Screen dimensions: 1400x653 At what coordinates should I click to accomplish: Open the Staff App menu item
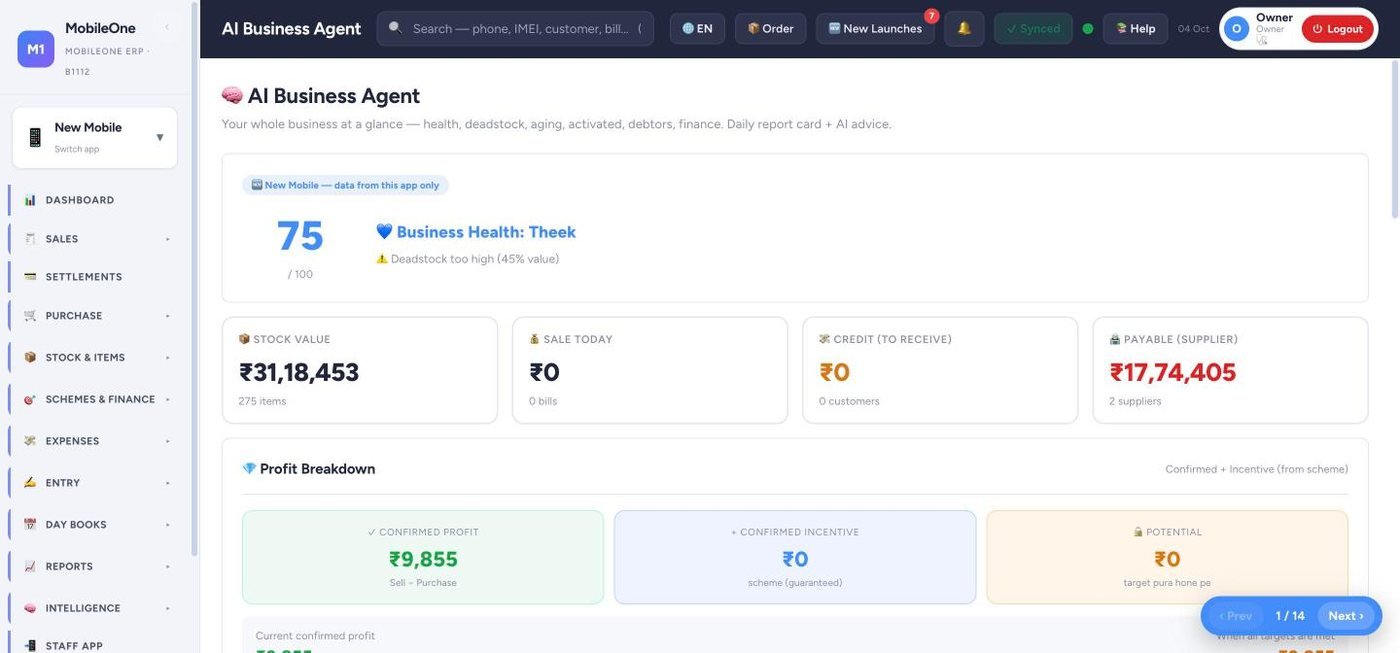pyautogui.click(x=97, y=646)
